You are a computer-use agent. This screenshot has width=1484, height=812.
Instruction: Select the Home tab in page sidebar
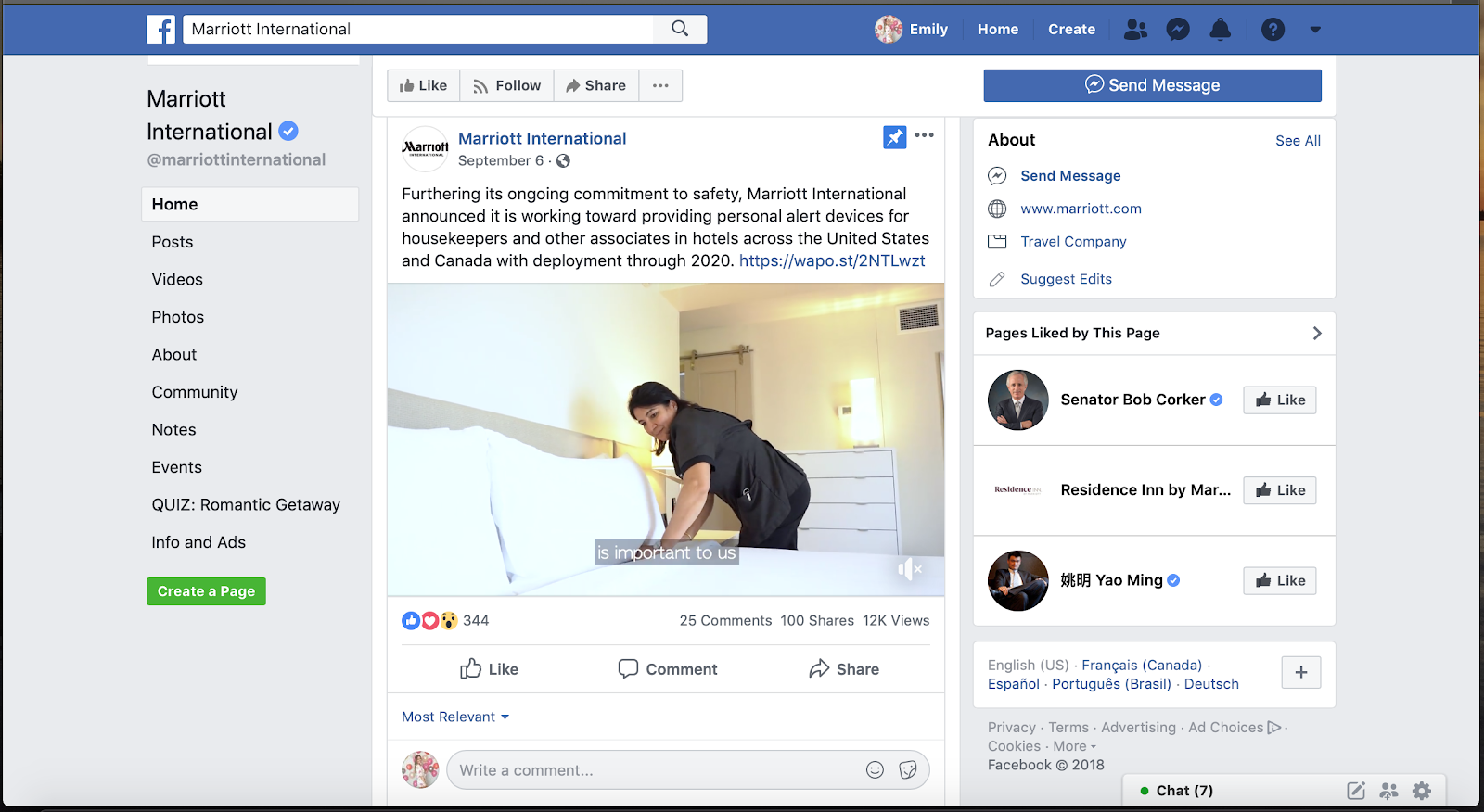click(x=249, y=205)
